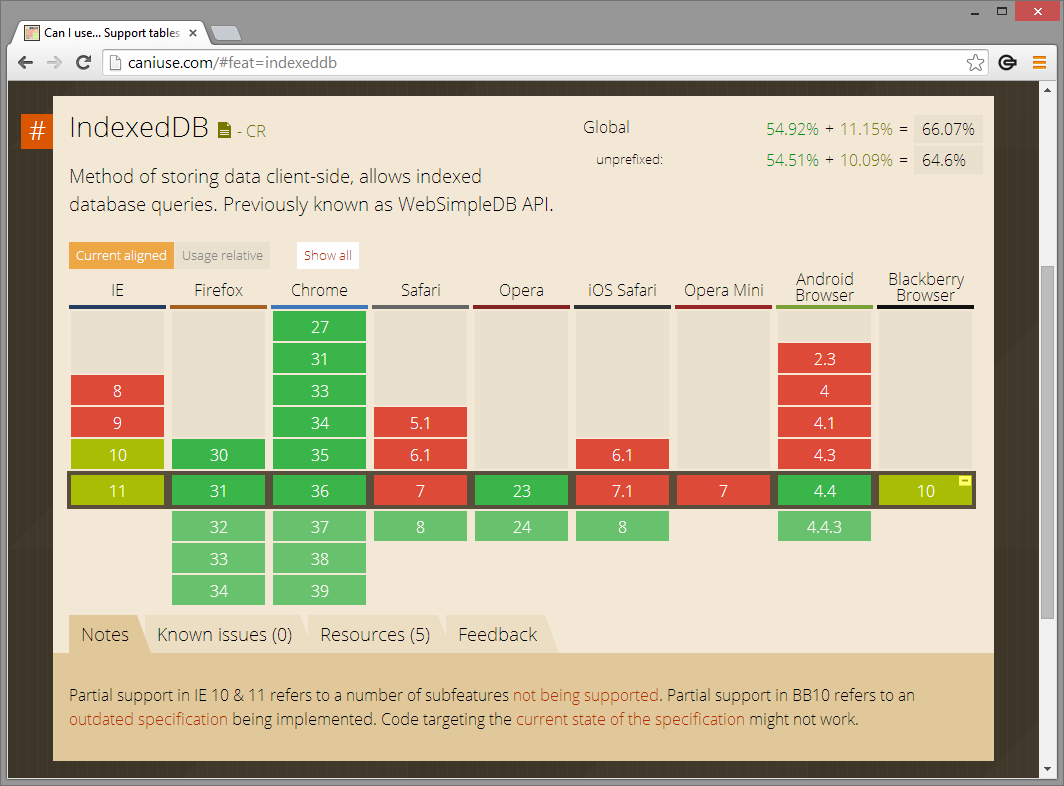Toggle Show all browser versions

pos(327,255)
